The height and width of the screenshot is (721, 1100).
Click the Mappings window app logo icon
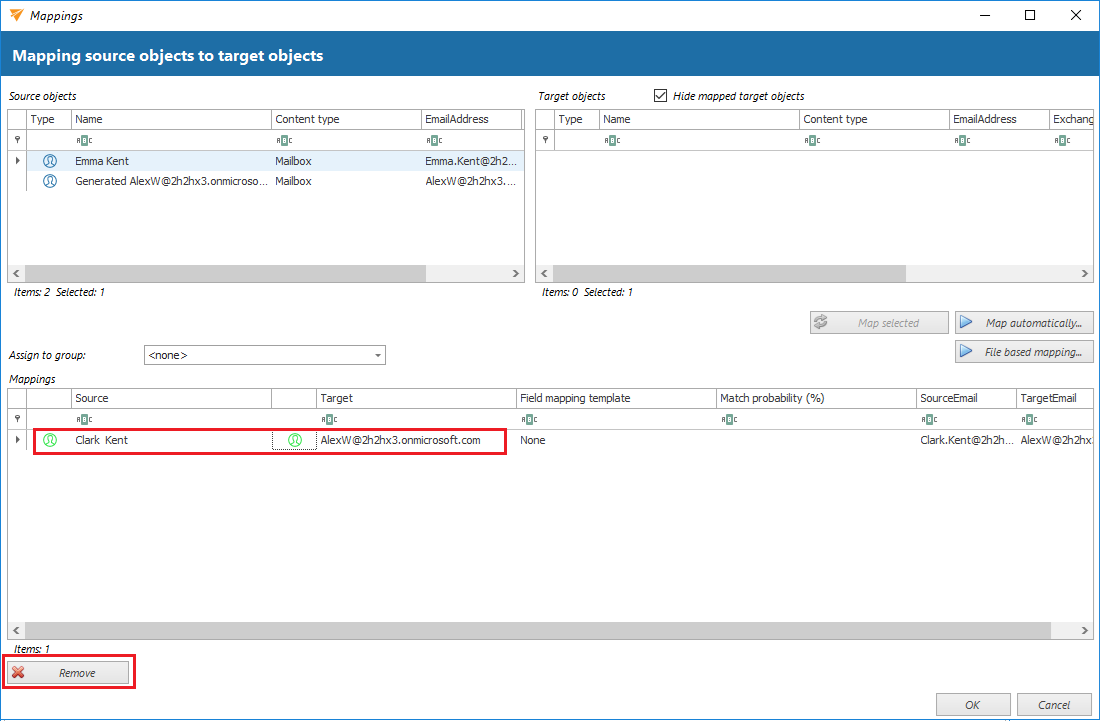(16, 15)
